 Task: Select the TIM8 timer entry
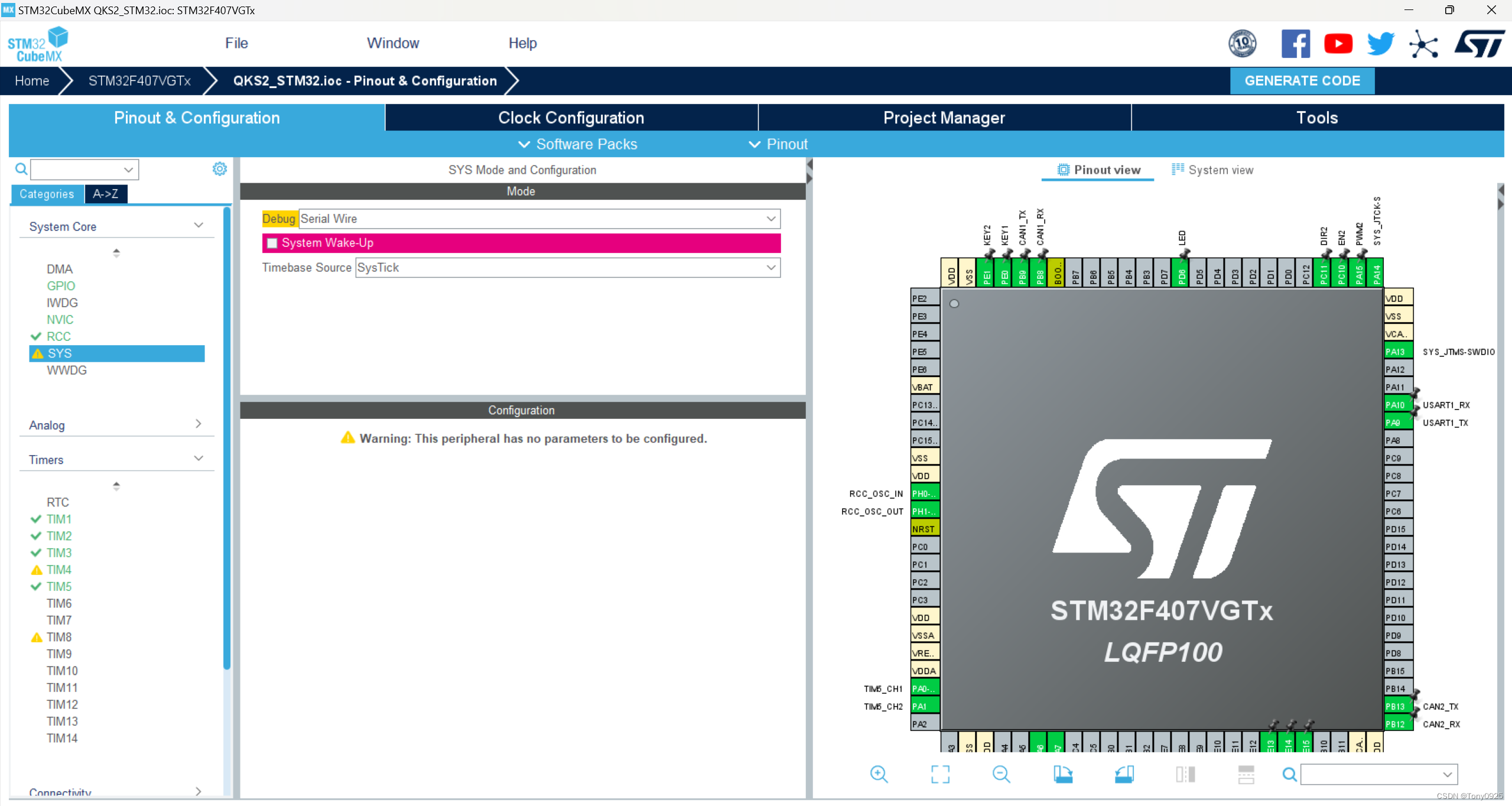[59, 637]
